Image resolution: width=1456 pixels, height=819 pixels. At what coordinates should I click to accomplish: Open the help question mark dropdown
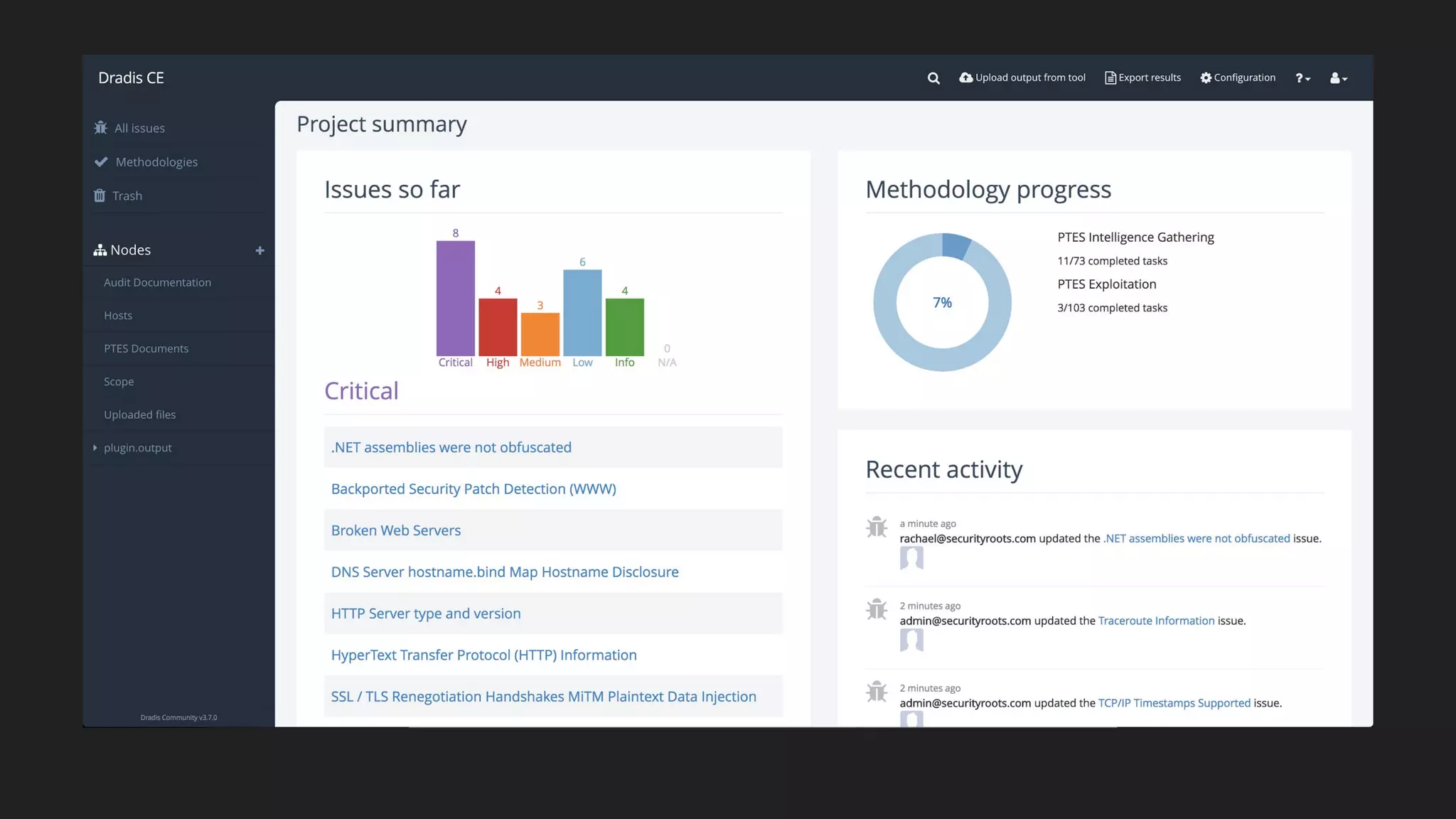(x=1302, y=78)
